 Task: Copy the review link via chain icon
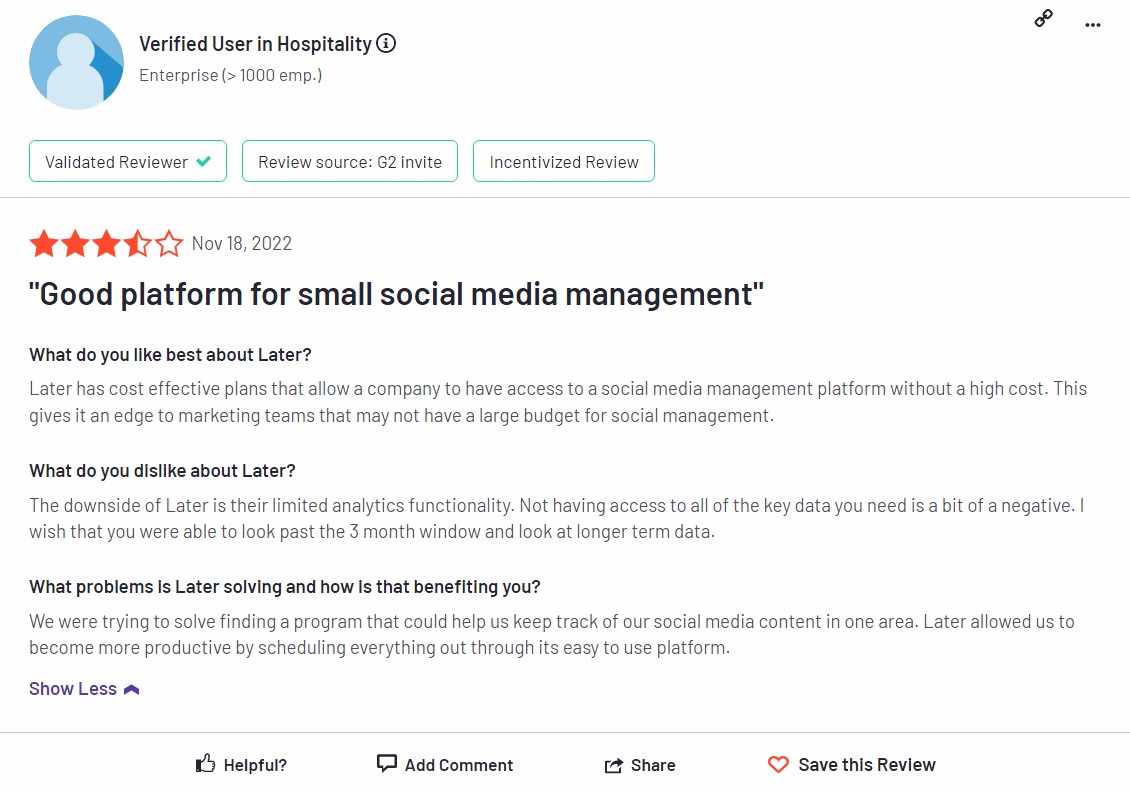click(x=1044, y=18)
